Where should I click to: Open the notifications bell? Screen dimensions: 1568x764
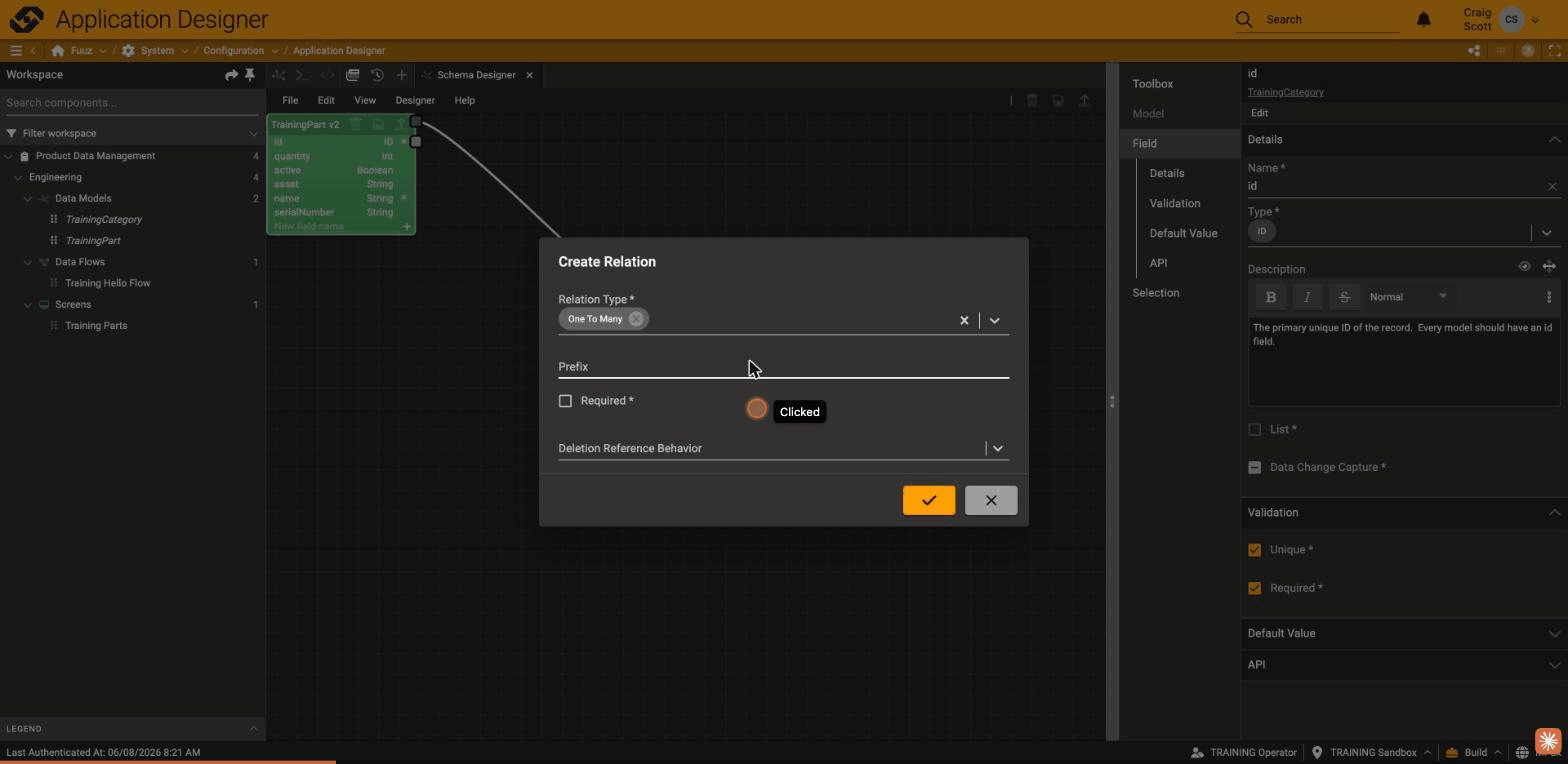click(1423, 19)
